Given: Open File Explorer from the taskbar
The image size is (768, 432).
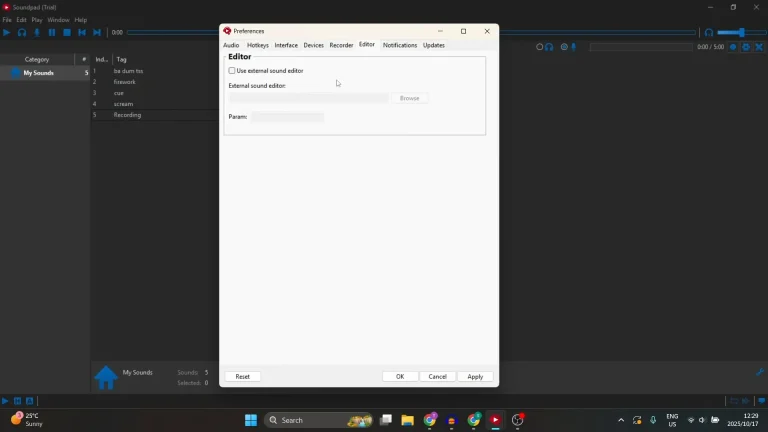Looking at the screenshot, I should click(408, 420).
